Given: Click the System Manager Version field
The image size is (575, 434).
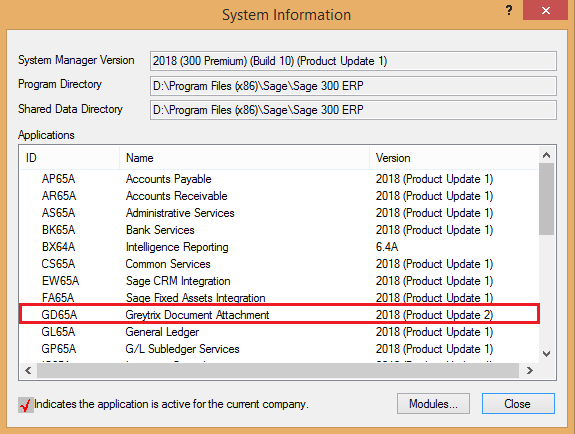Looking at the screenshot, I should 353,61.
